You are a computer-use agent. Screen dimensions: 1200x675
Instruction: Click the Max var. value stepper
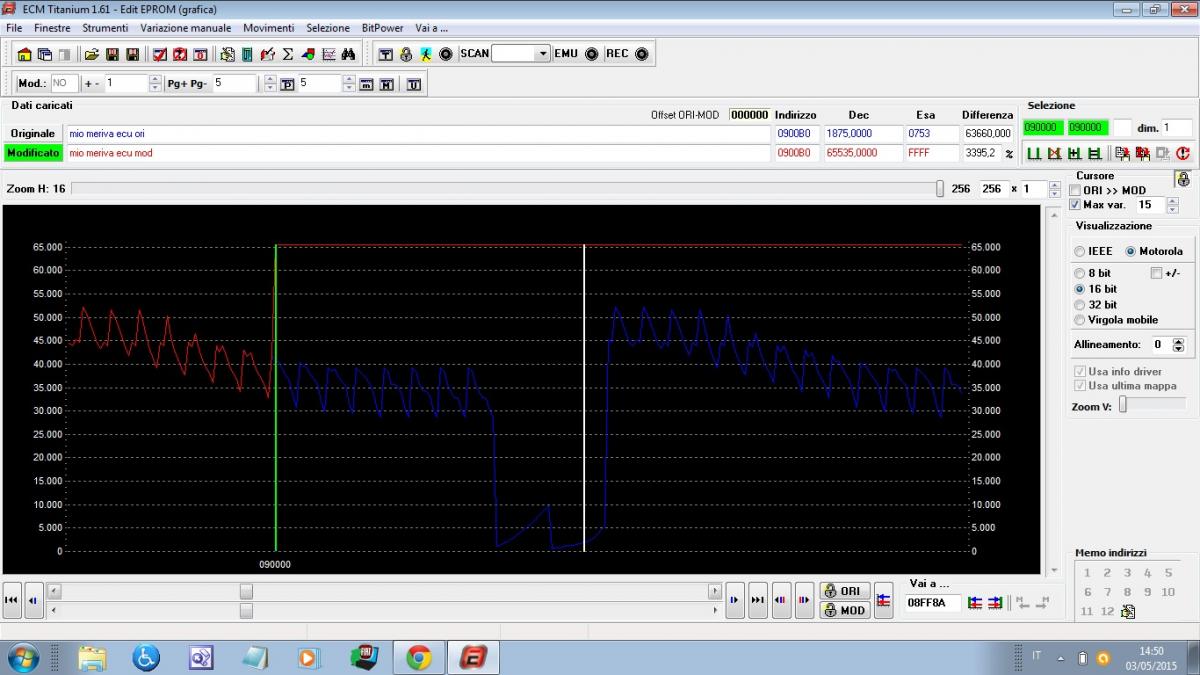pyautogui.click(x=1172, y=205)
